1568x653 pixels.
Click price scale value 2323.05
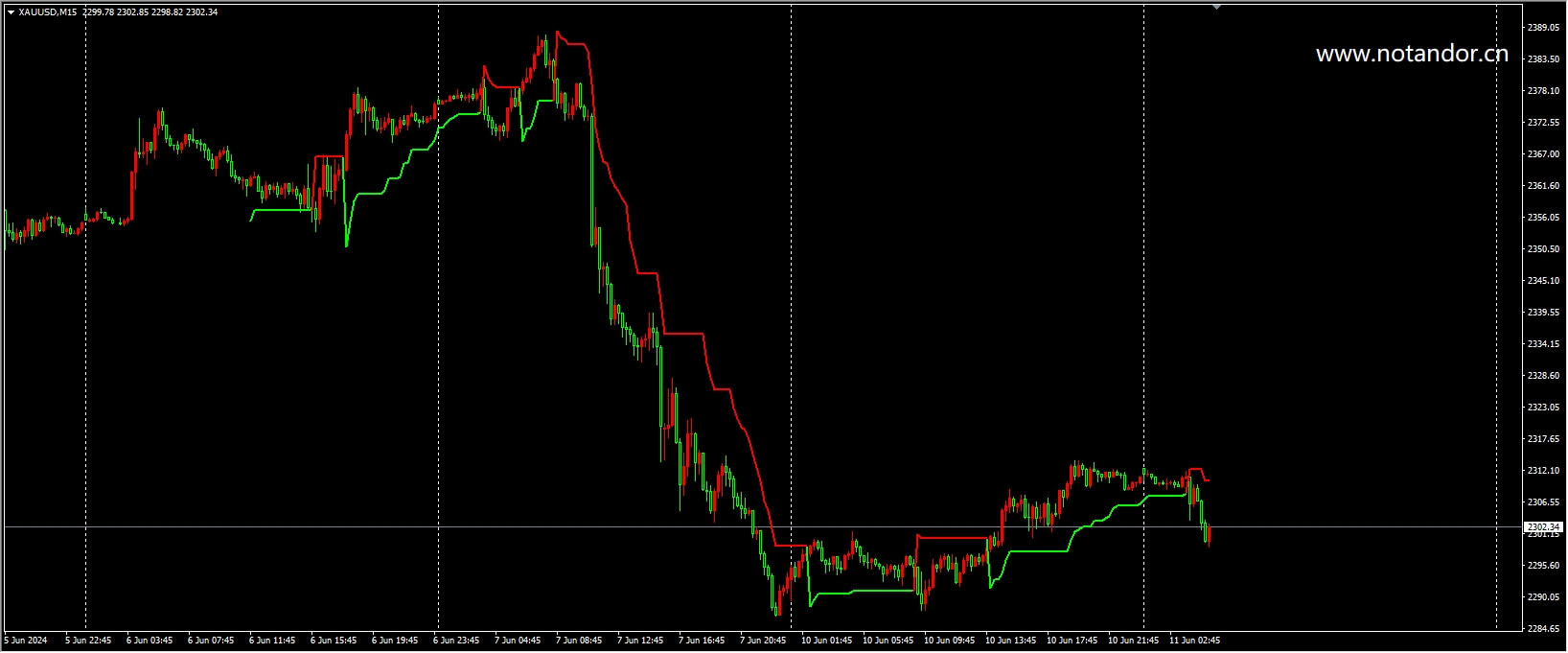point(1543,408)
